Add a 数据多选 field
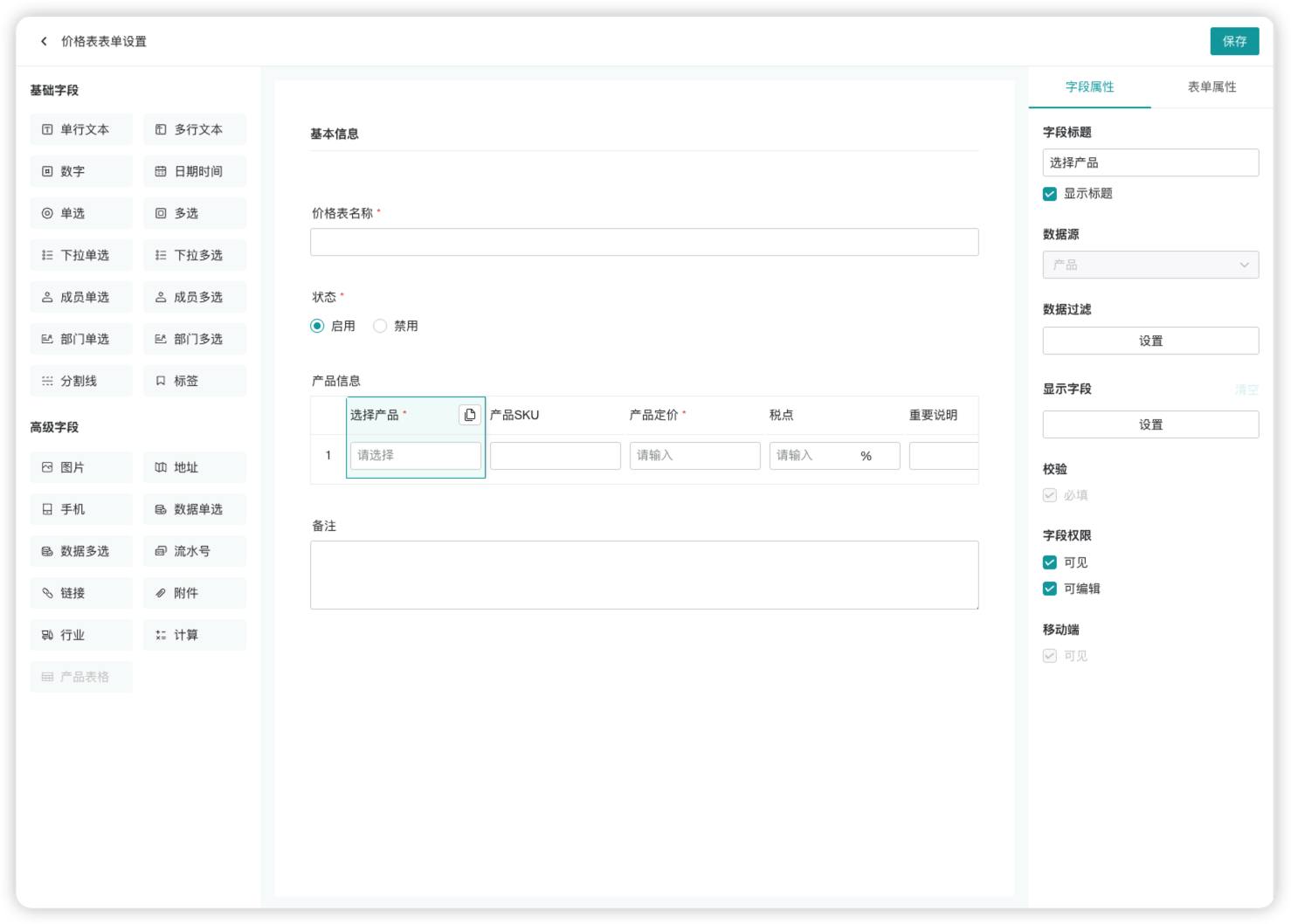This screenshot has height=924, width=1291. tap(81, 551)
